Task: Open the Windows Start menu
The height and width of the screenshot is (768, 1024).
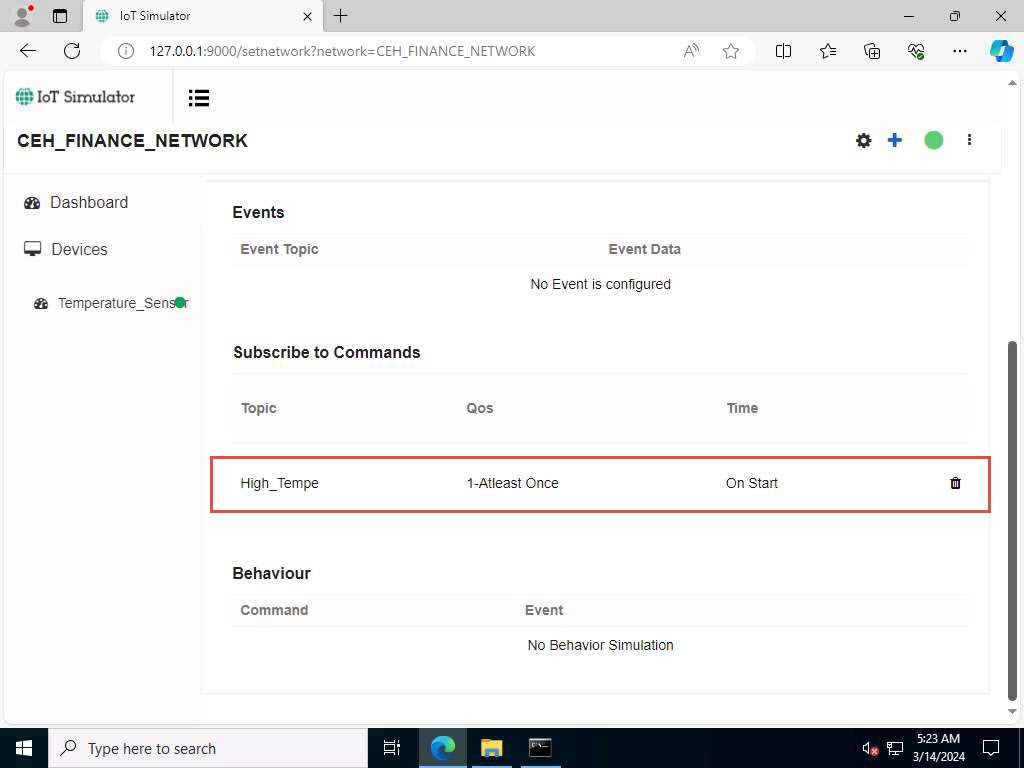Action: click(x=24, y=748)
